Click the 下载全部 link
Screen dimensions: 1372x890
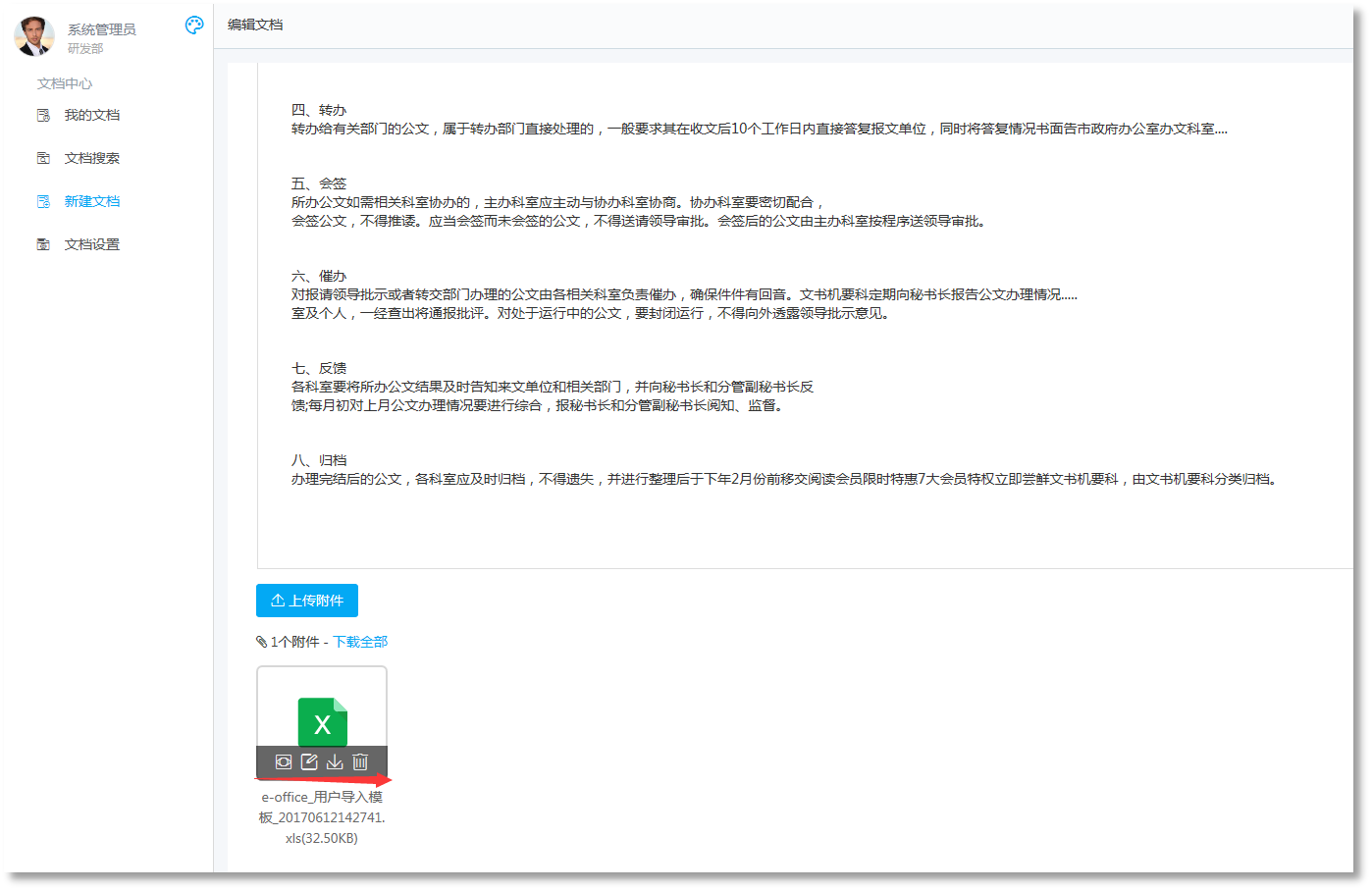(x=360, y=642)
